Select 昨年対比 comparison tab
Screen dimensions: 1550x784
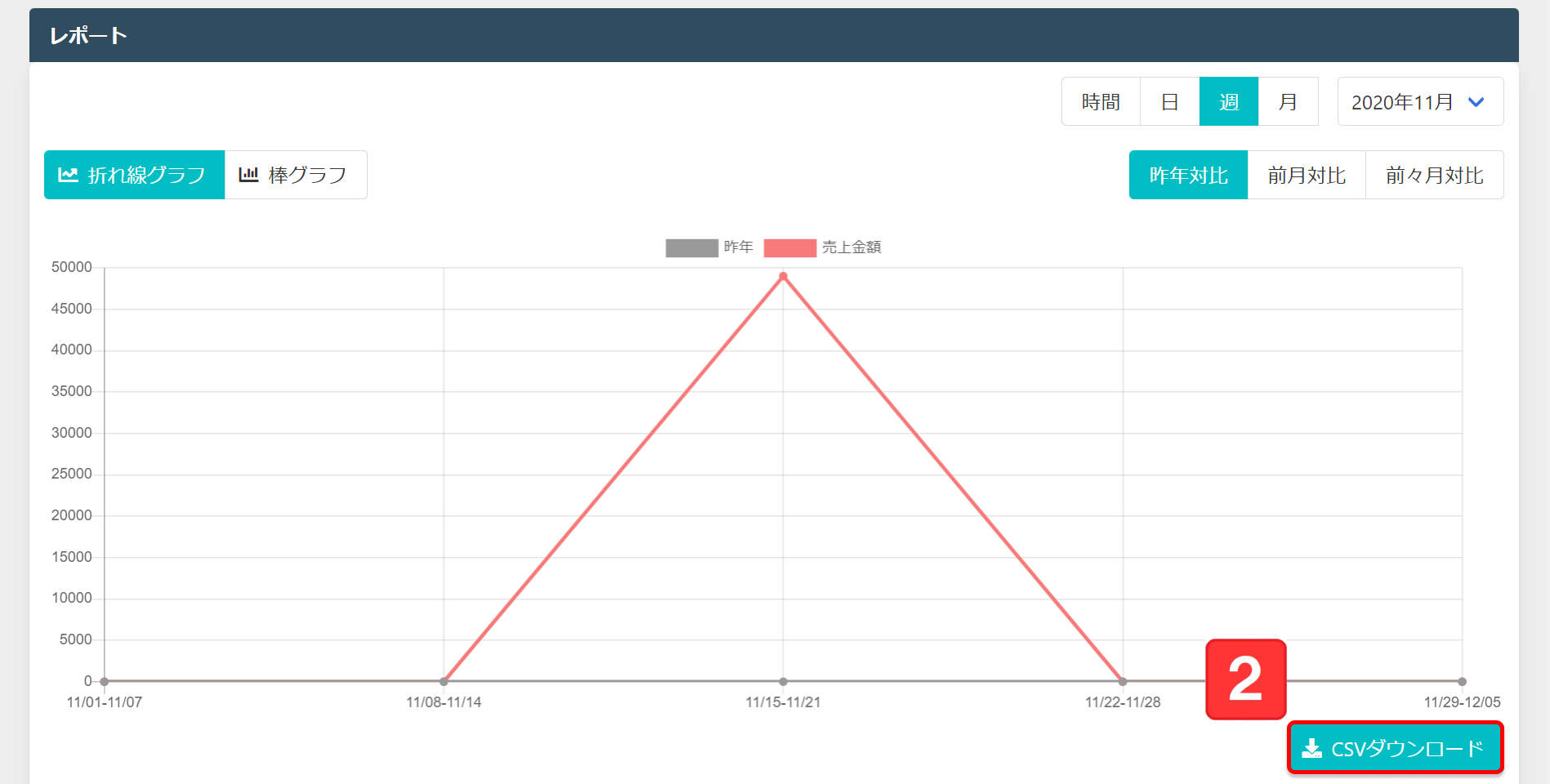point(1188,175)
